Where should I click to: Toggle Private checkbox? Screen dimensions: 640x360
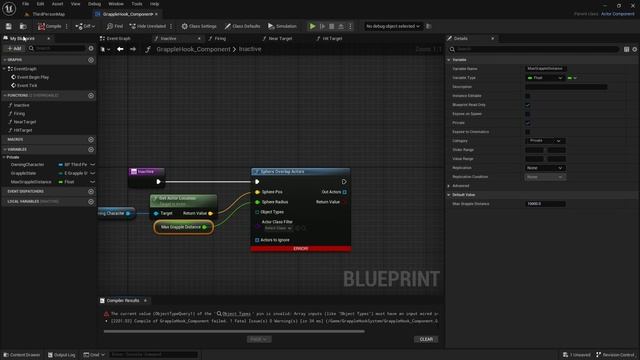(x=527, y=123)
